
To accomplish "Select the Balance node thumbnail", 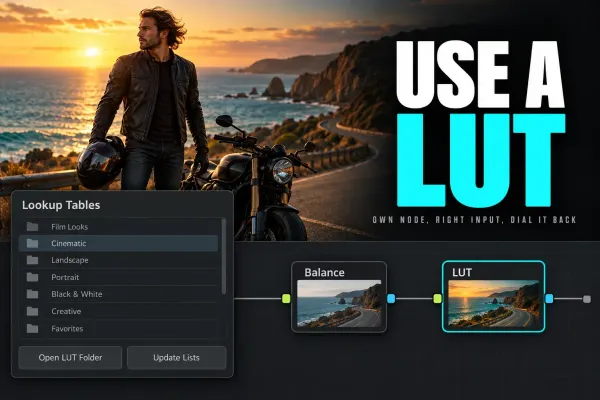I will [x=339, y=304].
